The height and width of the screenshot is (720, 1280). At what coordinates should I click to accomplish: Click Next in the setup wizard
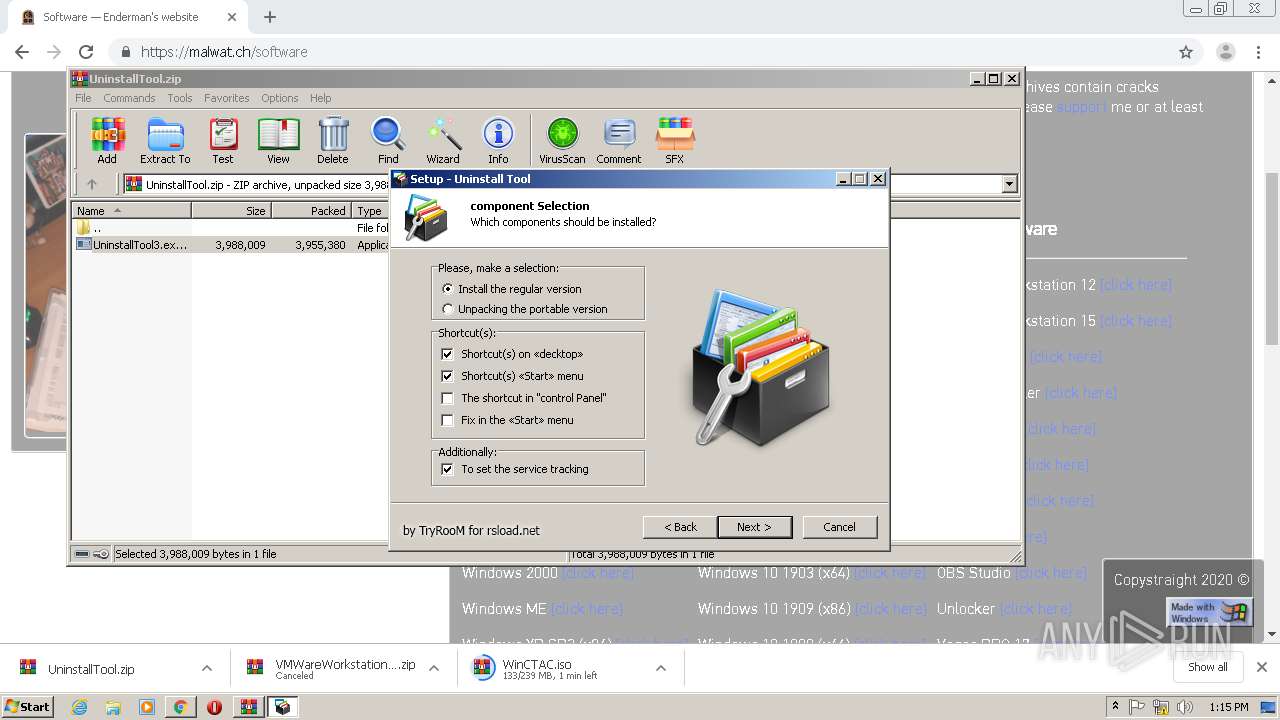click(x=754, y=527)
